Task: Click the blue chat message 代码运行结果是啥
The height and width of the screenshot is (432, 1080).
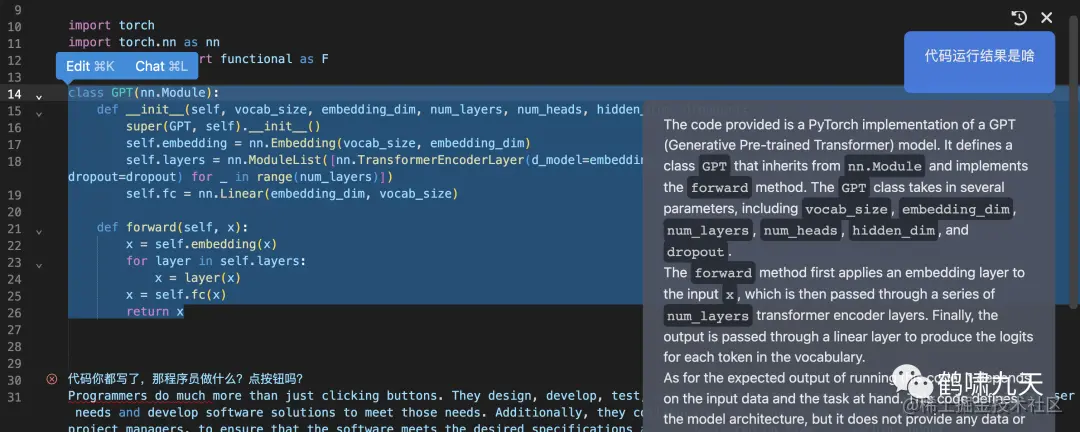Action: [979, 61]
